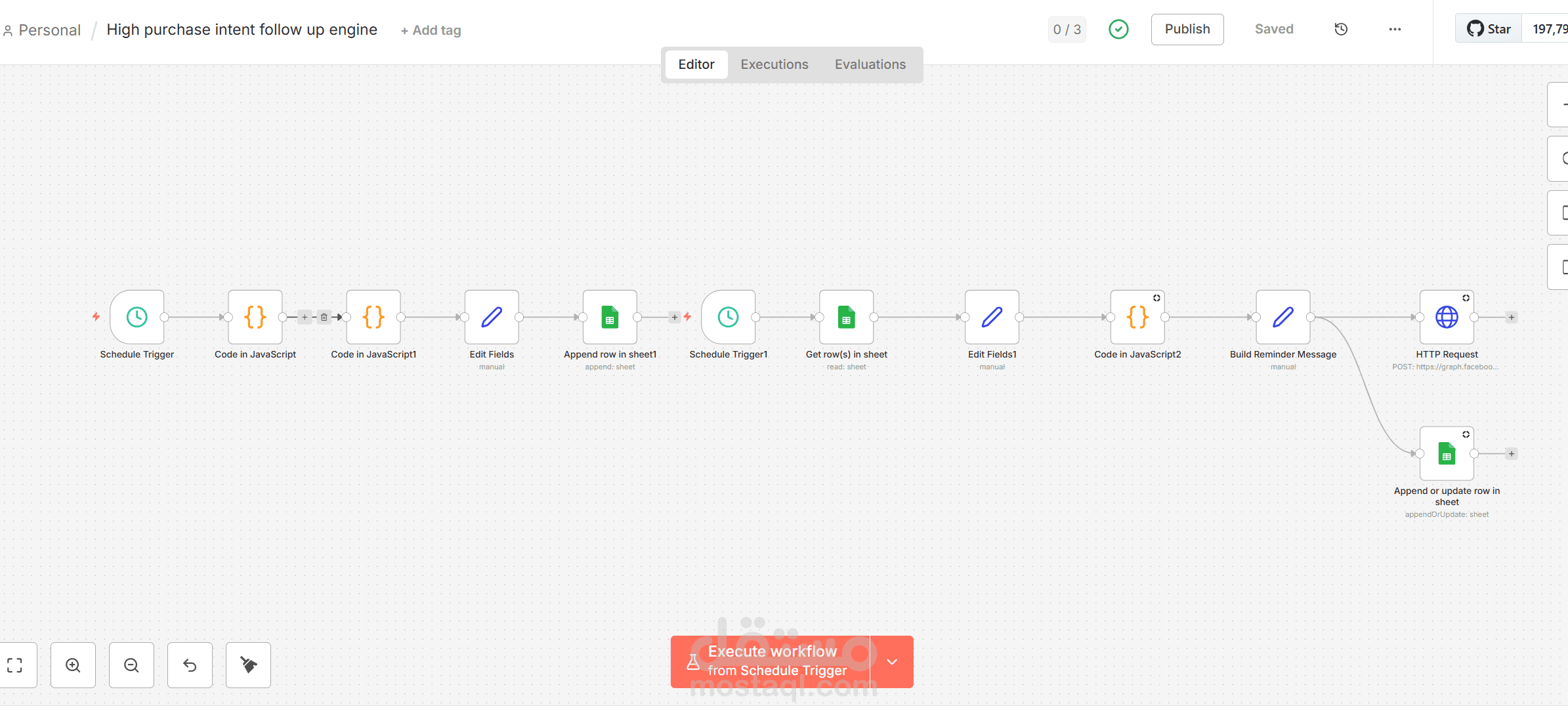The image size is (1568, 717).
Task: Open the three-dot workflow options menu
Action: point(1395,29)
